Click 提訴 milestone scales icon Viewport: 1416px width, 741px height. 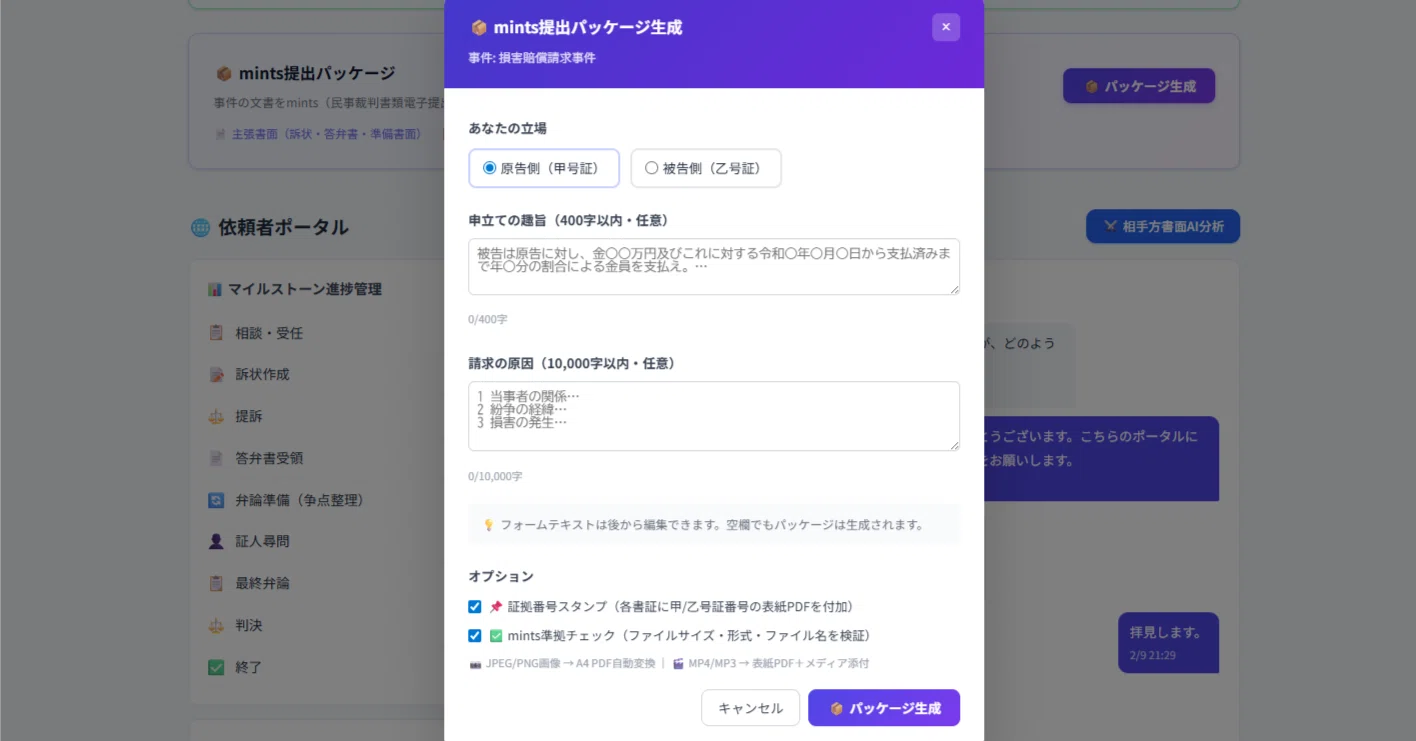pyautogui.click(x=216, y=417)
